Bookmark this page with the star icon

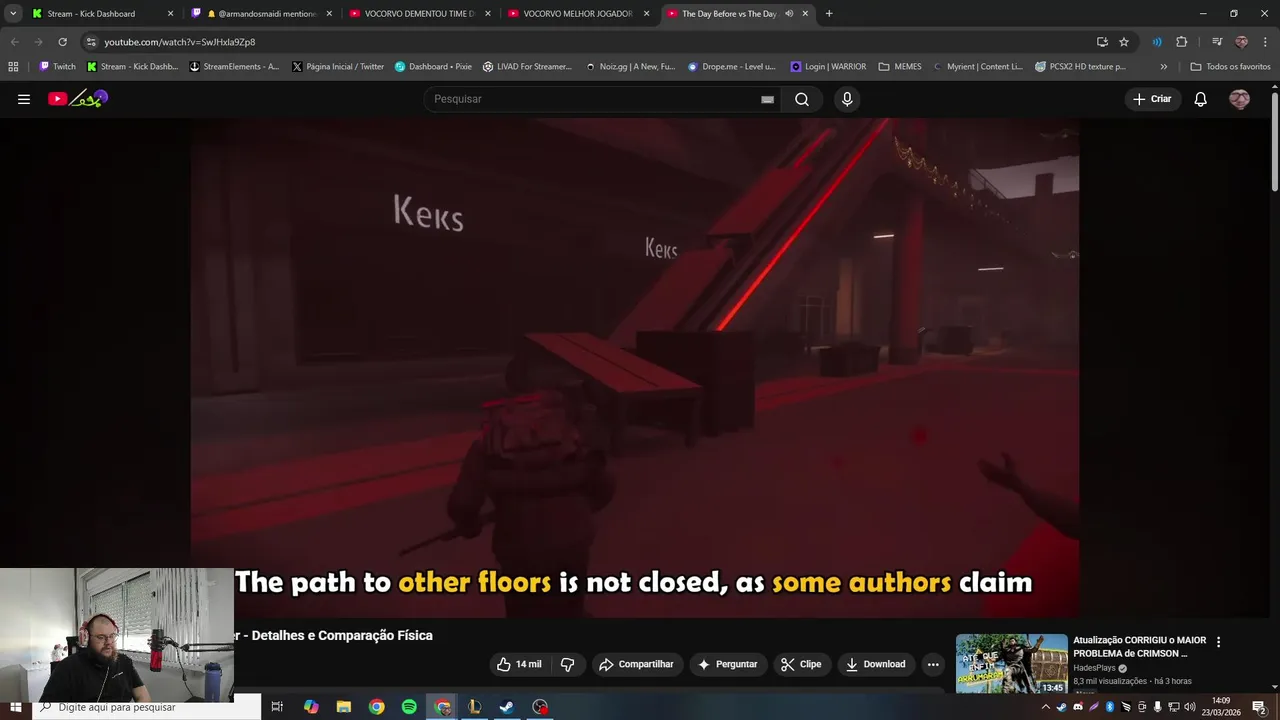(1124, 42)
